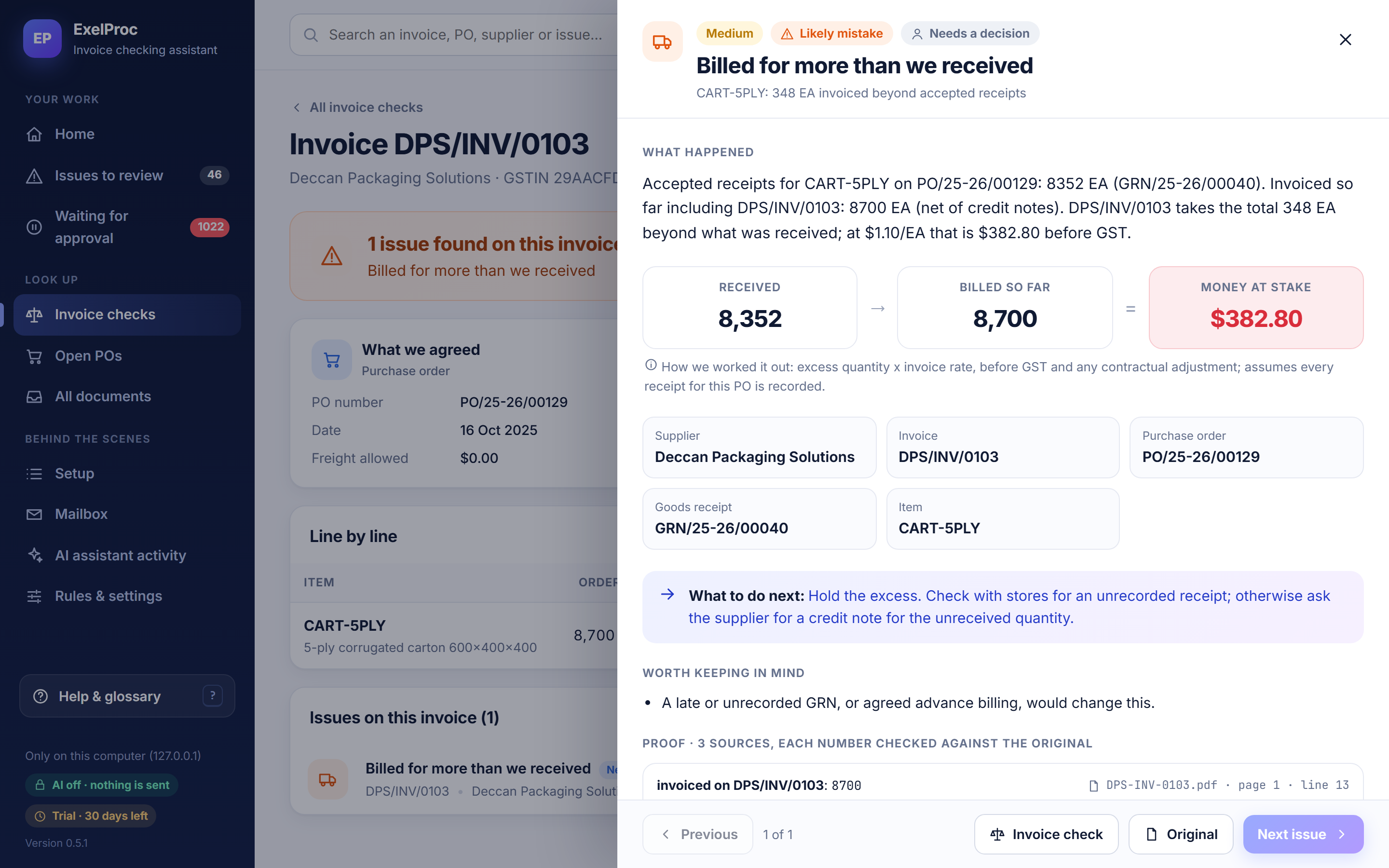Viewport: 1389px width, 868px height.
Task: Click the search magnifier icon
Action: (311, 35)
